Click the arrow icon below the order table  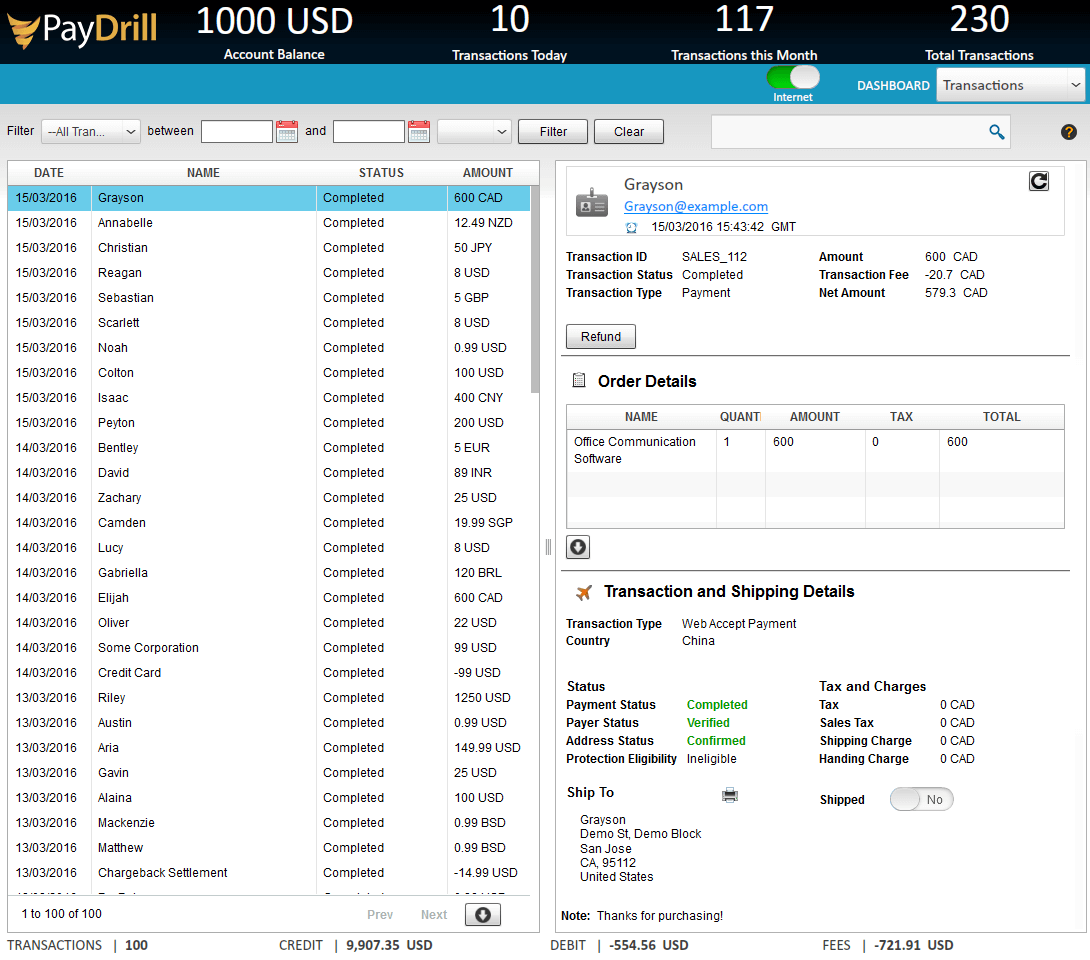tap(578, 547)
